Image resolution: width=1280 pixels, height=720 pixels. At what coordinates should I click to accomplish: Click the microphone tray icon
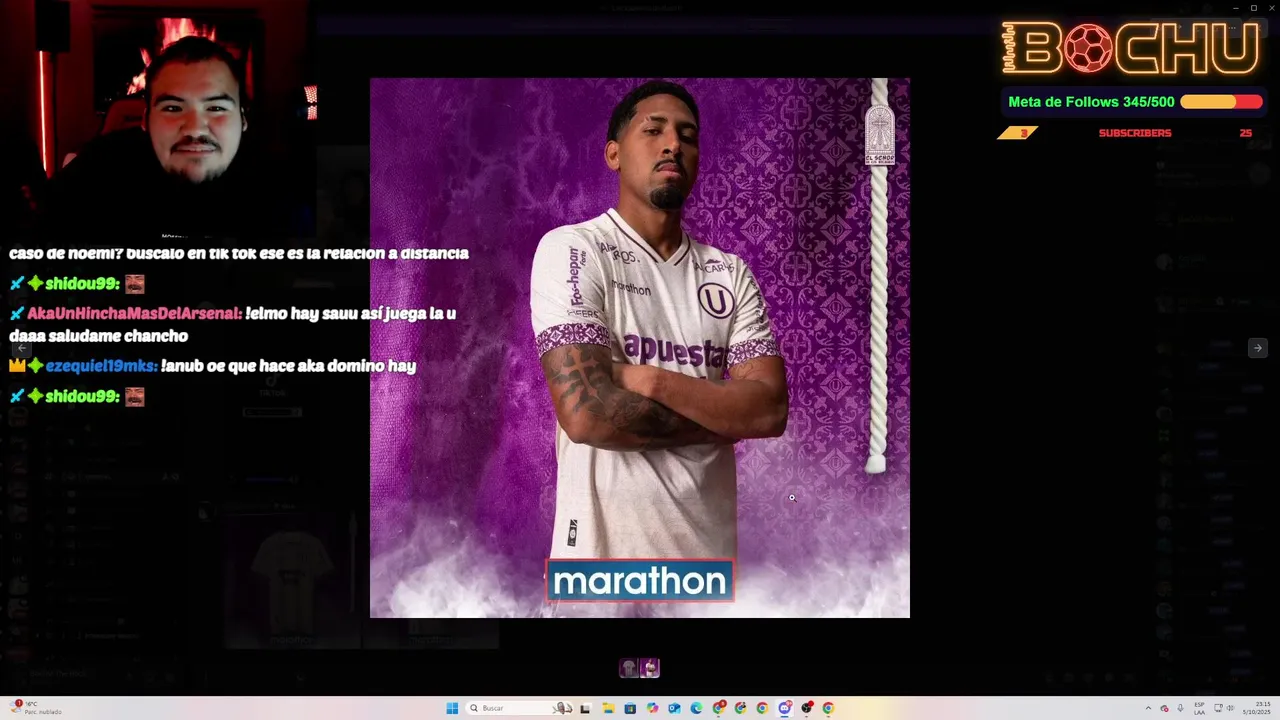(x=1180, y=708)
